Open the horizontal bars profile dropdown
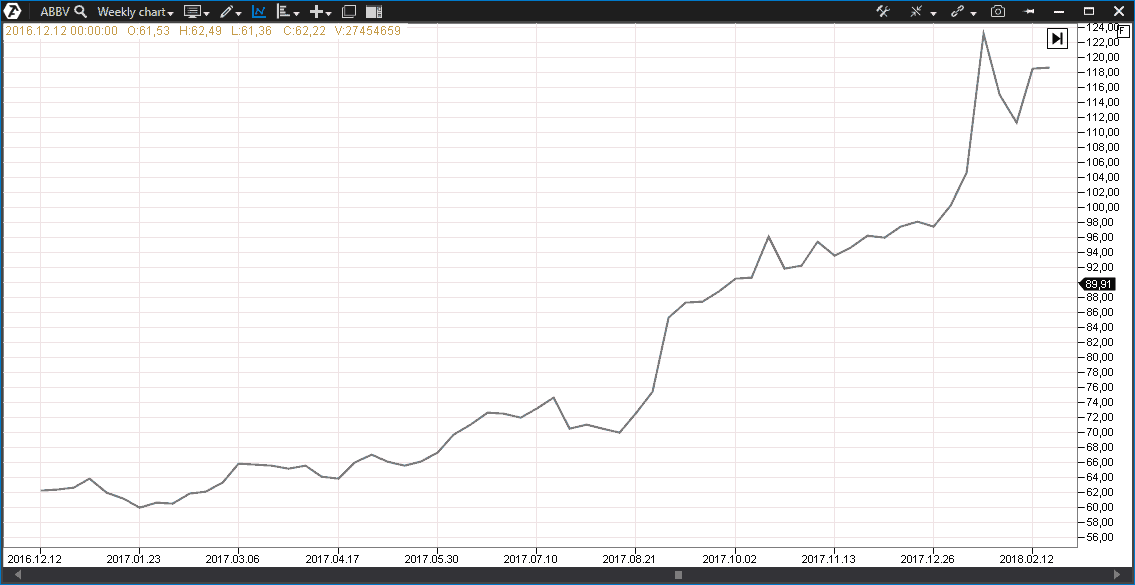Viewport: 1135px width, 585px height. pyautogui.click(x=289, y=12)
